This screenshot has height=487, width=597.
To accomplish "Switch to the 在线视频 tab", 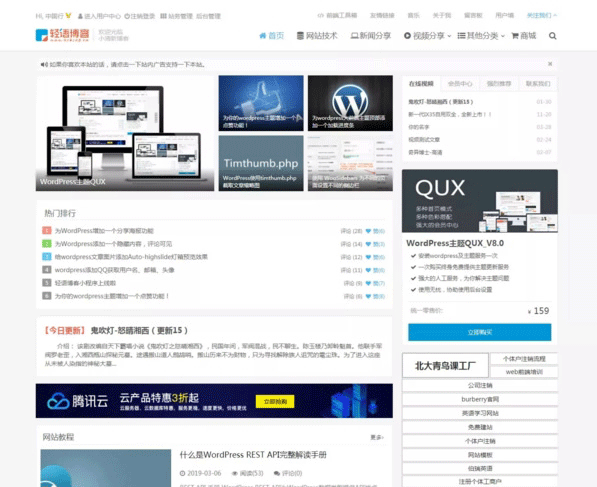I will click(x=421, y=84).
